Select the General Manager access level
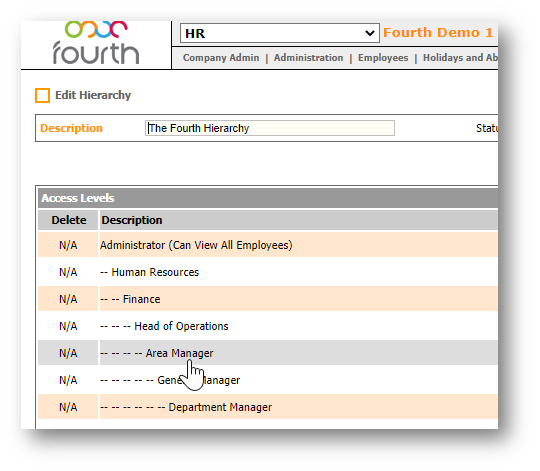 tap(170, 380)
